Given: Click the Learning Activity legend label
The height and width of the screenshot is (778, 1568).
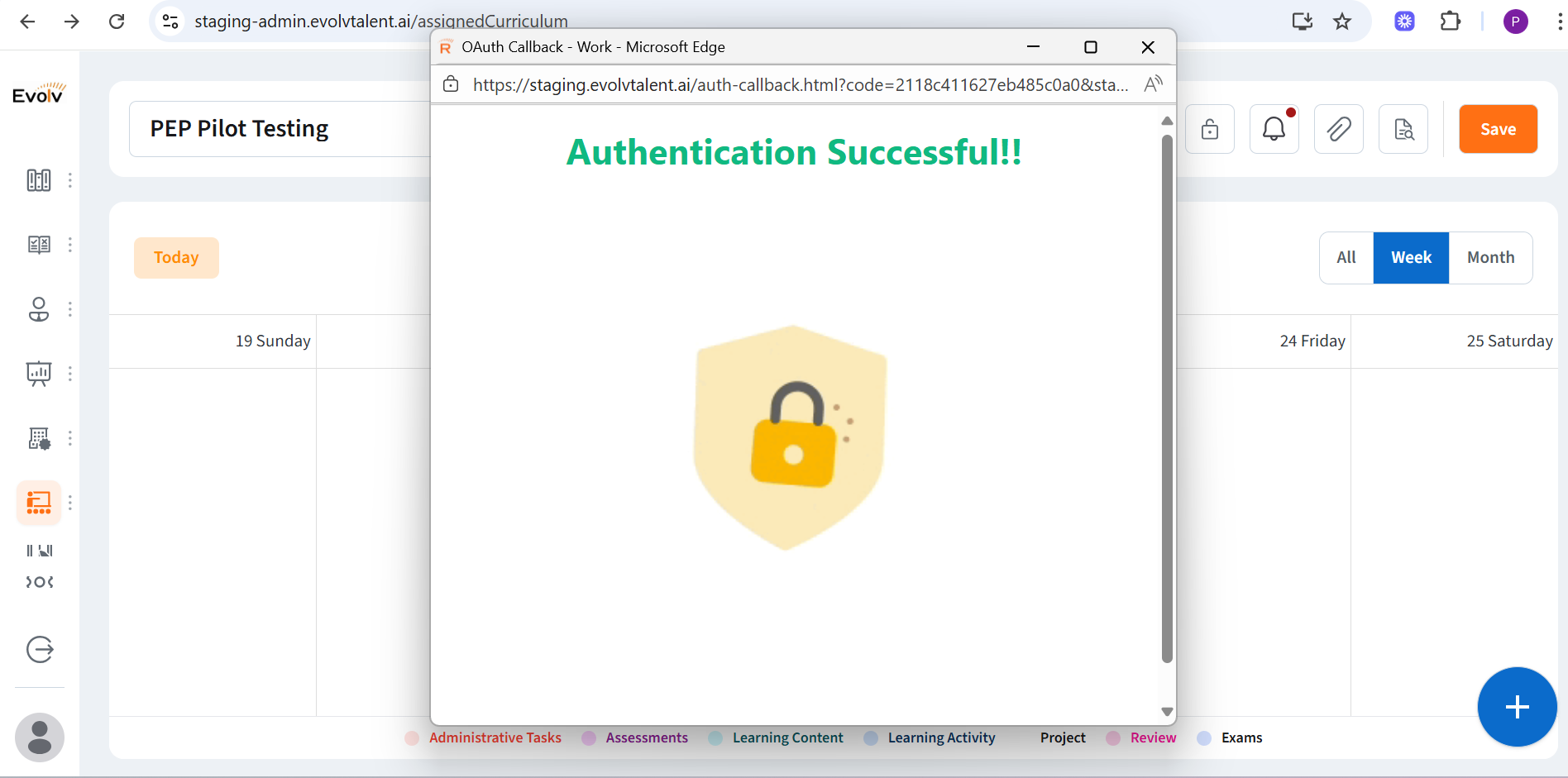Looking at the screenshot, I should [x=942, y=737].
